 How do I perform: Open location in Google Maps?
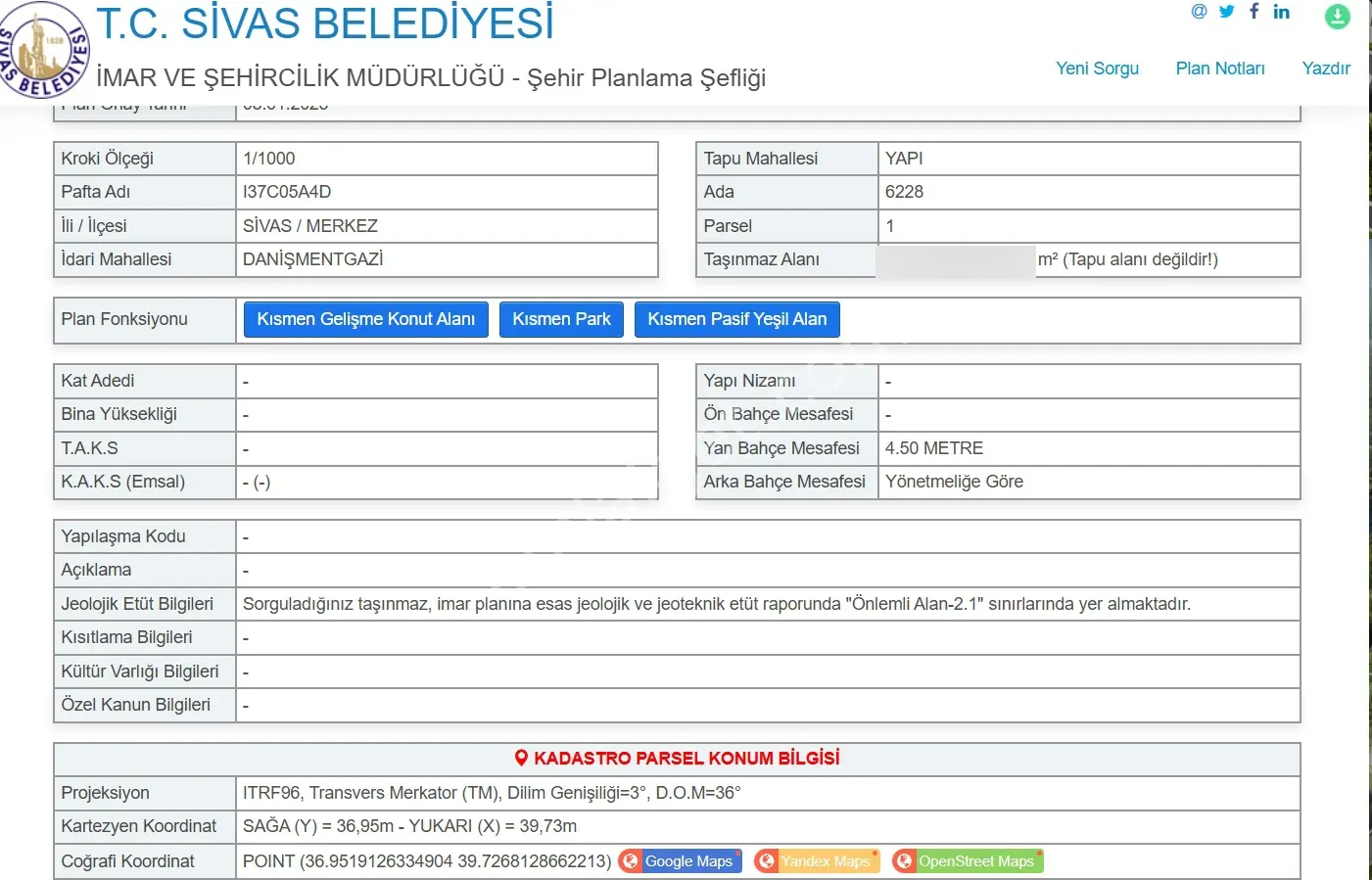680,861
